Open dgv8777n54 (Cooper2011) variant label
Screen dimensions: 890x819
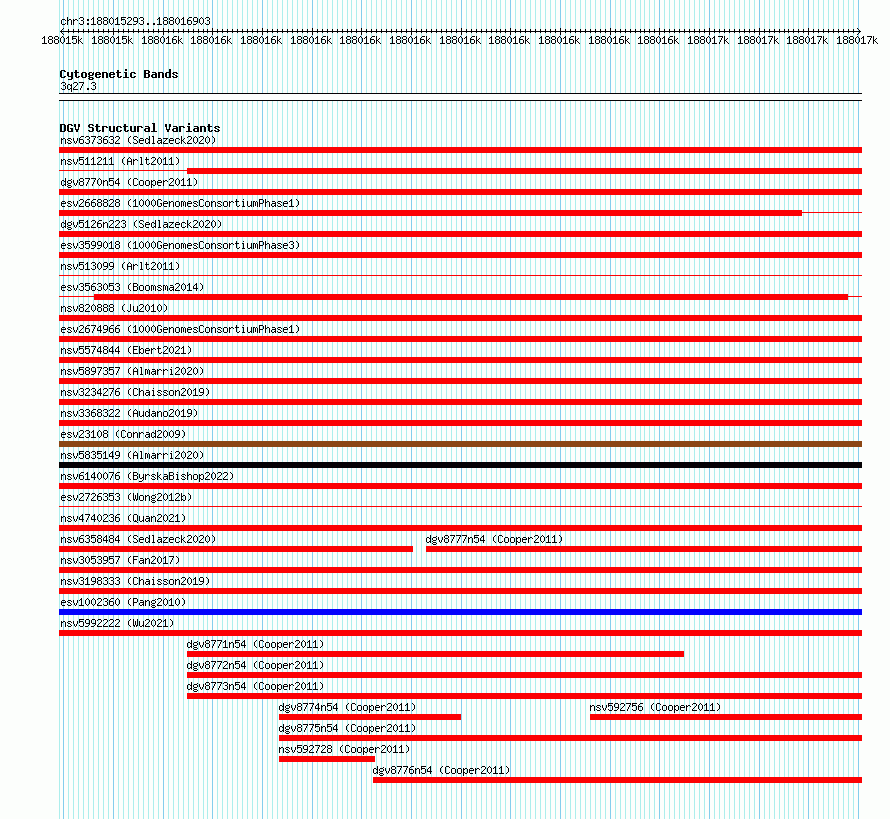pyautogui.click(x=494, y=539)
